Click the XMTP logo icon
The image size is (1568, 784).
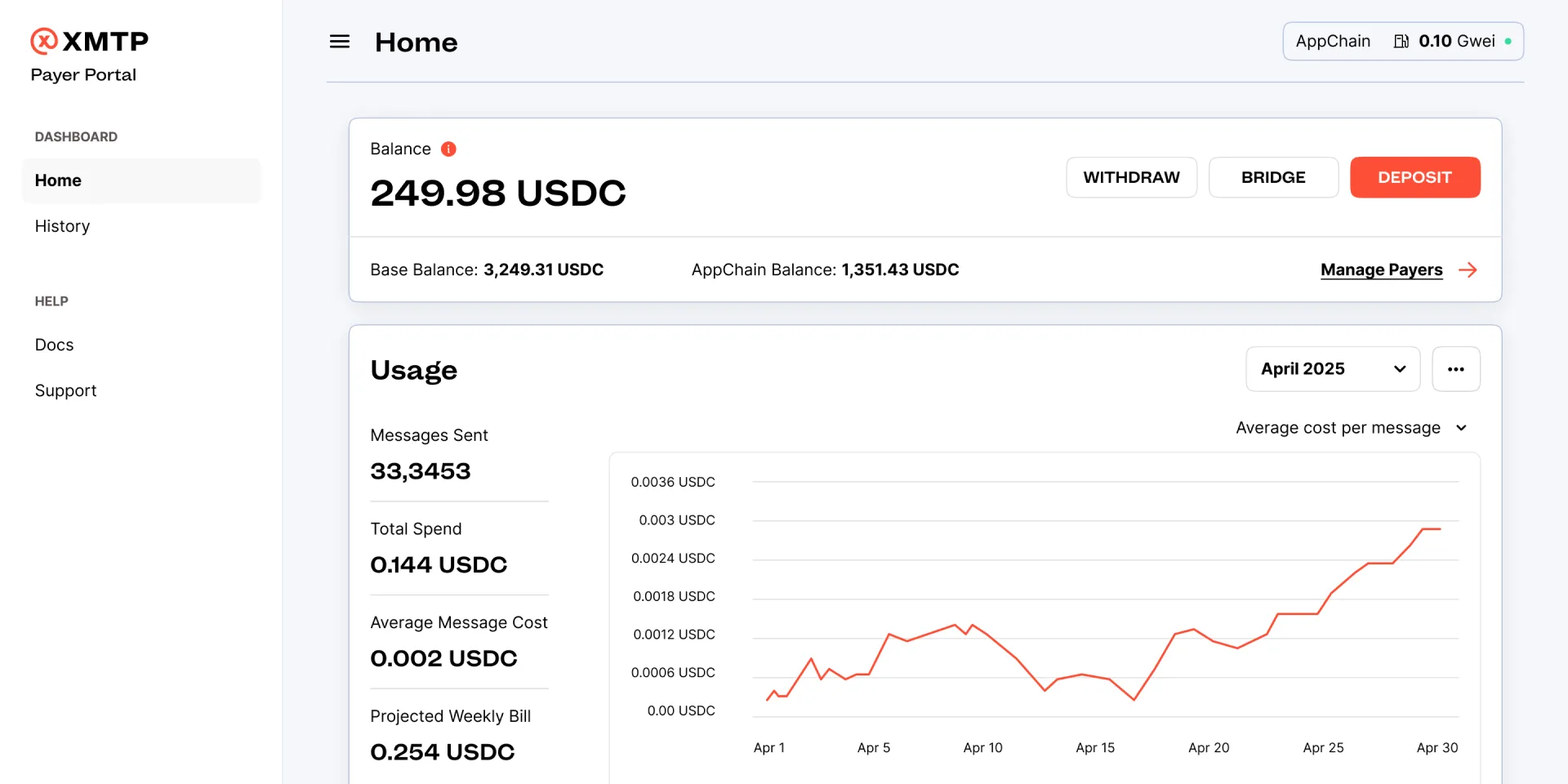coord(44,41)
